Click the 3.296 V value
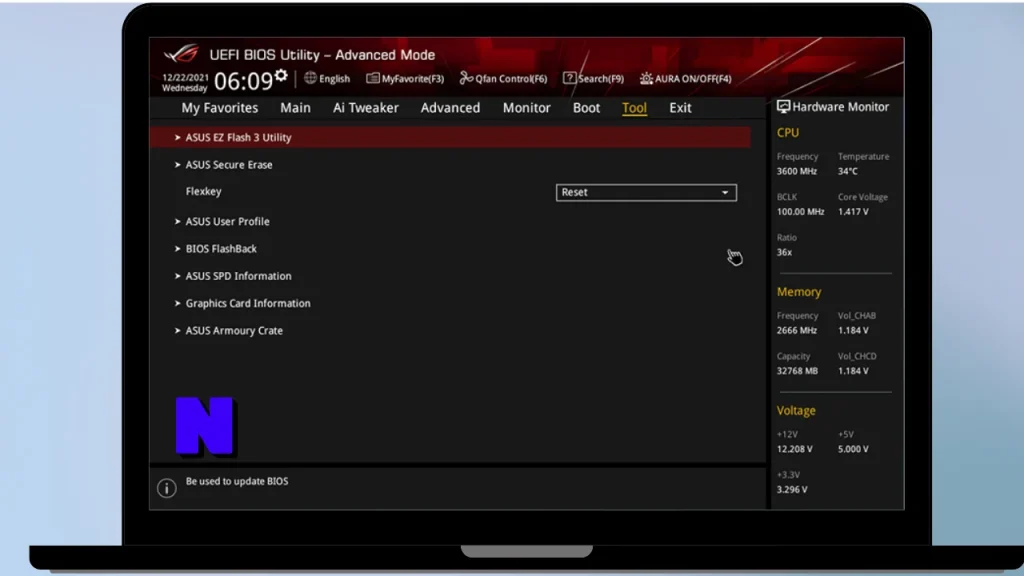1024x576 pixels. pos(792,490)
